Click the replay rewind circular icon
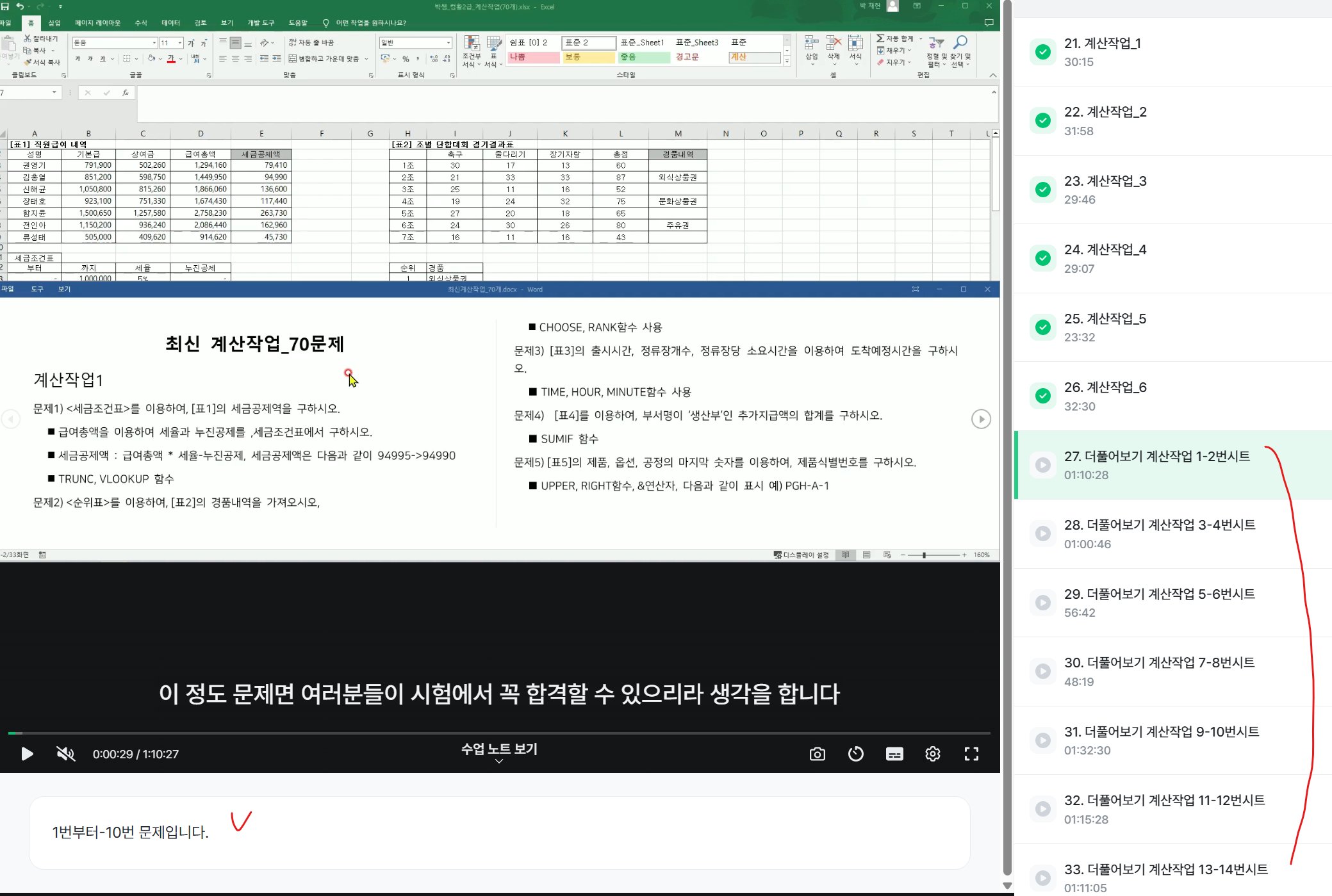This screenshot has height=896, width=1332. pyautogui.click(x=855, y=754)
